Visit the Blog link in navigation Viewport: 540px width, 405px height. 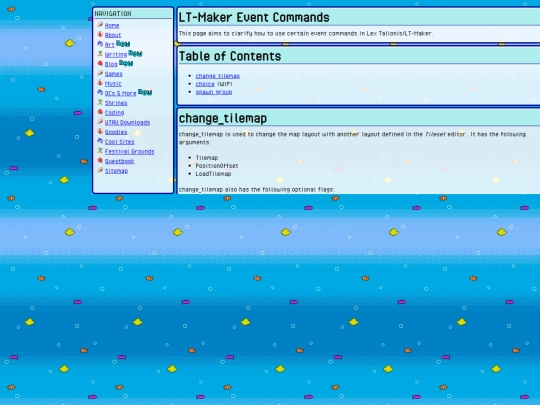(111, 64)
